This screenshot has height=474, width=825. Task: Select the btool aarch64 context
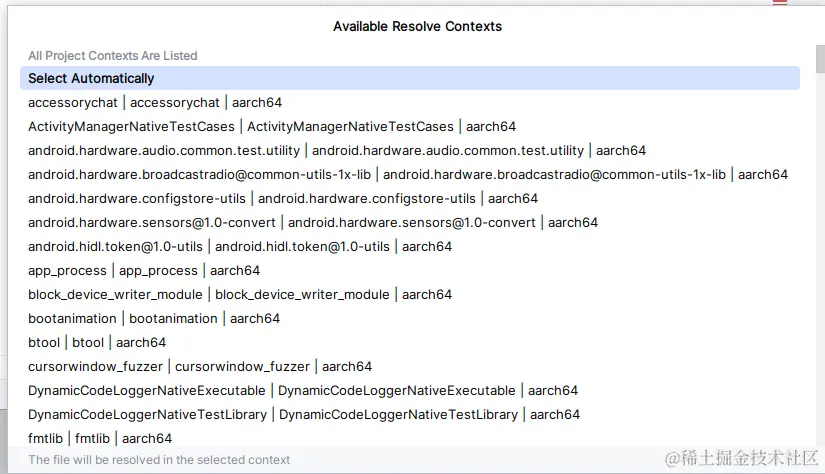pos(97,342)
